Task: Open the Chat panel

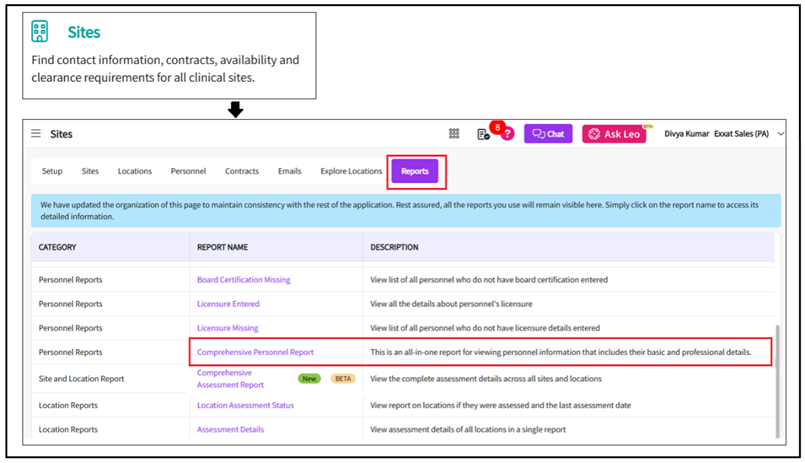Action: [548, 134]
